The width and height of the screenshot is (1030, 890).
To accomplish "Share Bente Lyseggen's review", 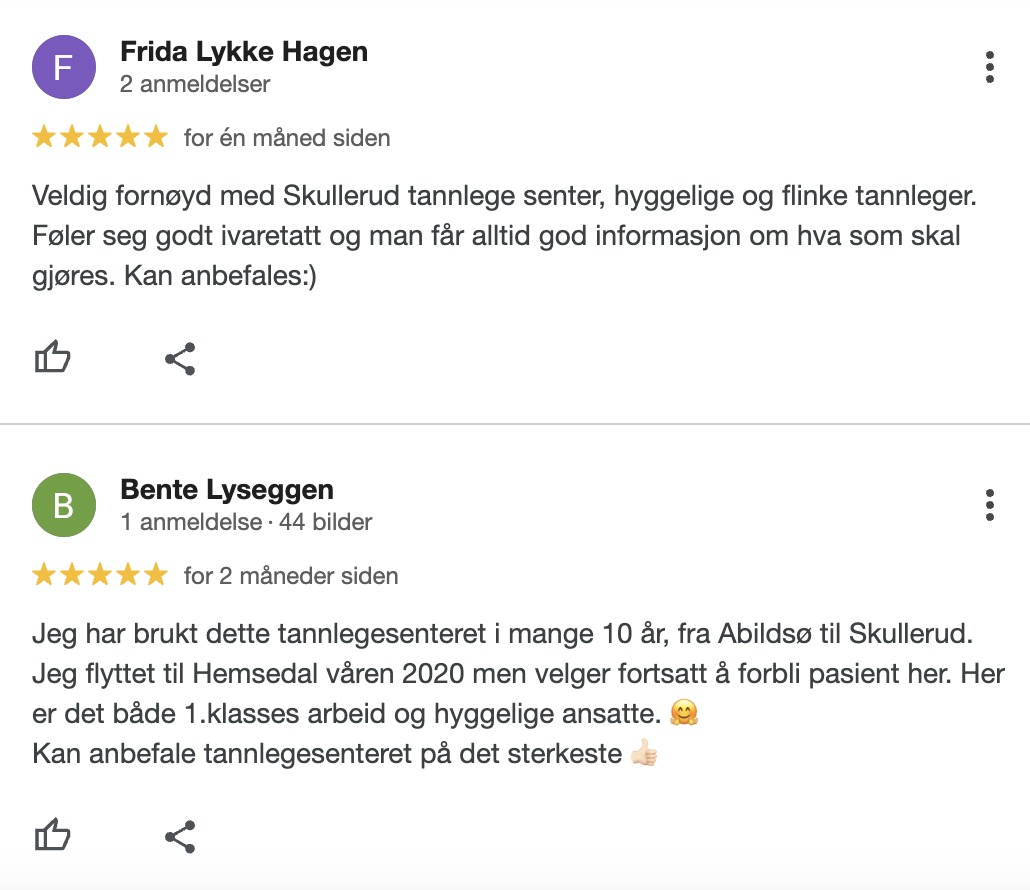I will coord(180,836).
